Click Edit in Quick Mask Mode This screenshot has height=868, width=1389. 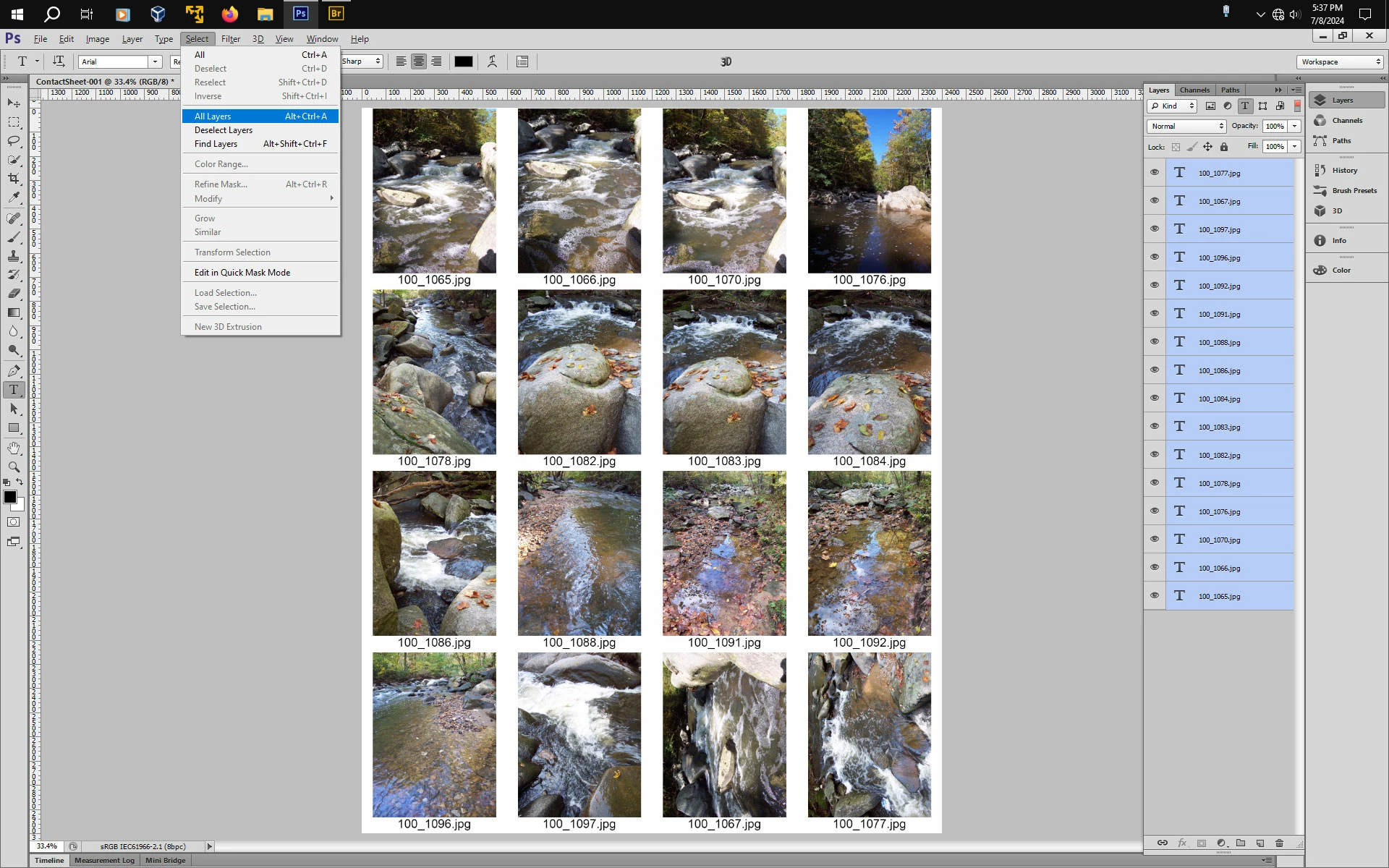pos(242,273)
